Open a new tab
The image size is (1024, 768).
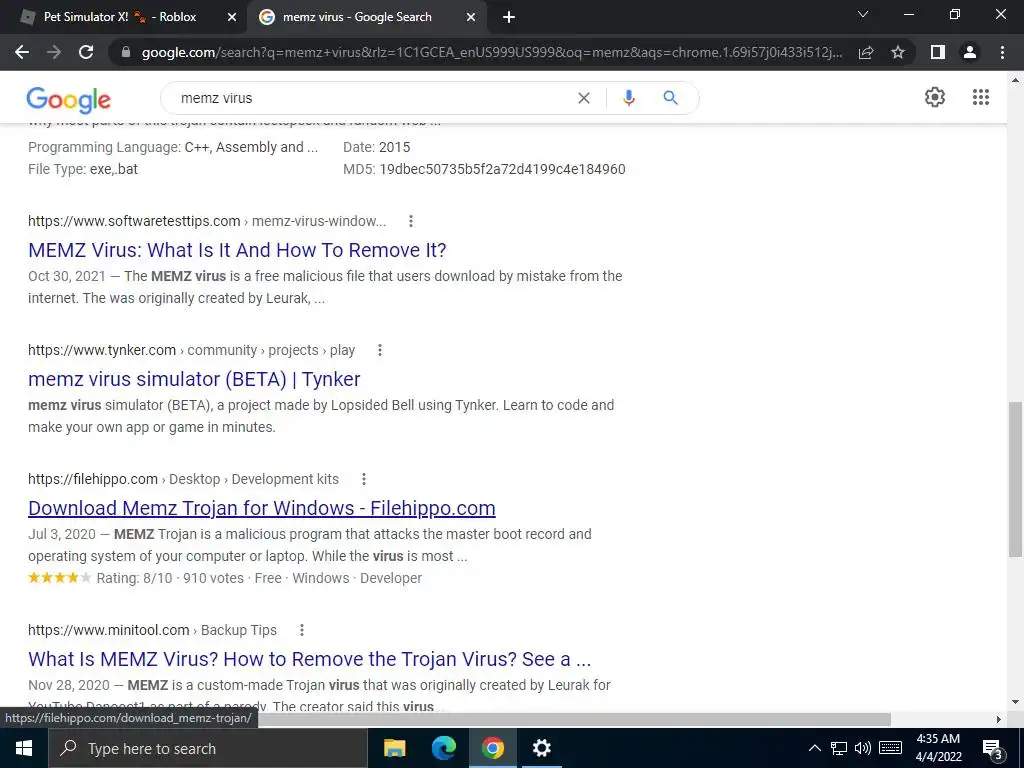[x=509, y=18]
